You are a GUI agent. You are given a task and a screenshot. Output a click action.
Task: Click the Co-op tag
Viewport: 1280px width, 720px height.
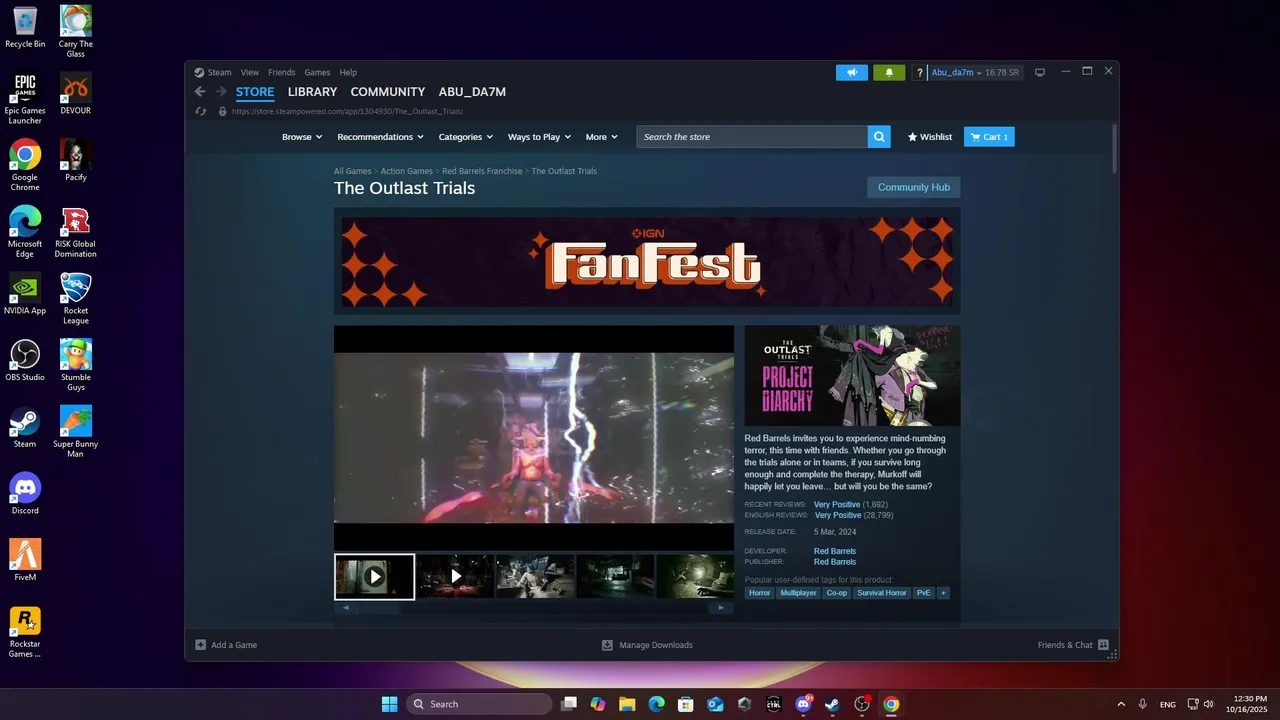[x=836, y=593]
